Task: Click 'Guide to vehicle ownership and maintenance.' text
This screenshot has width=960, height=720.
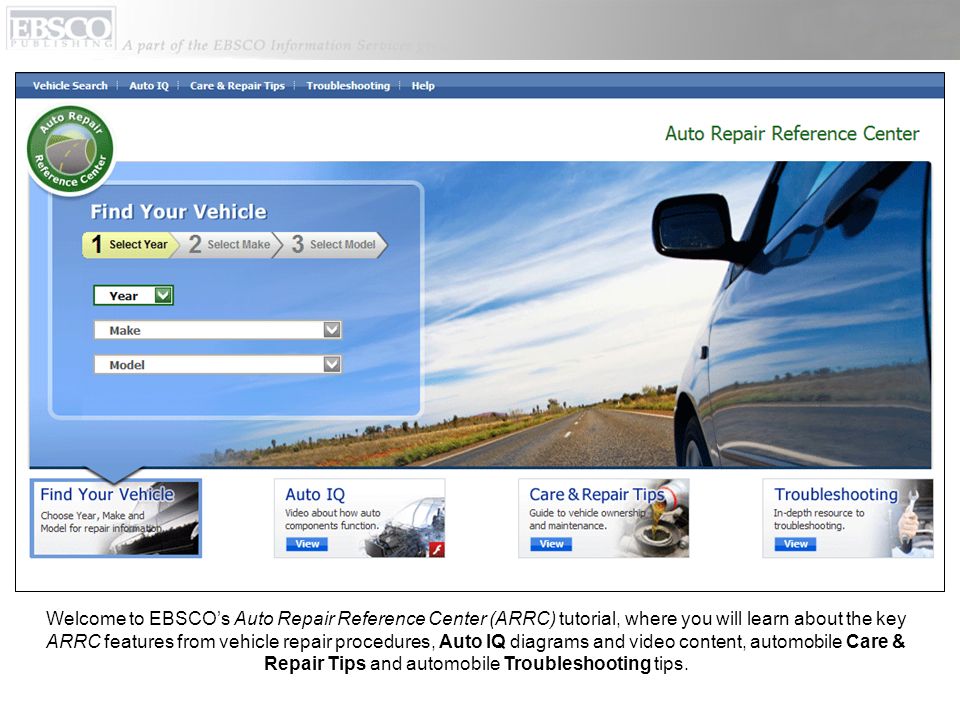Action: click(x=587, y=519)
